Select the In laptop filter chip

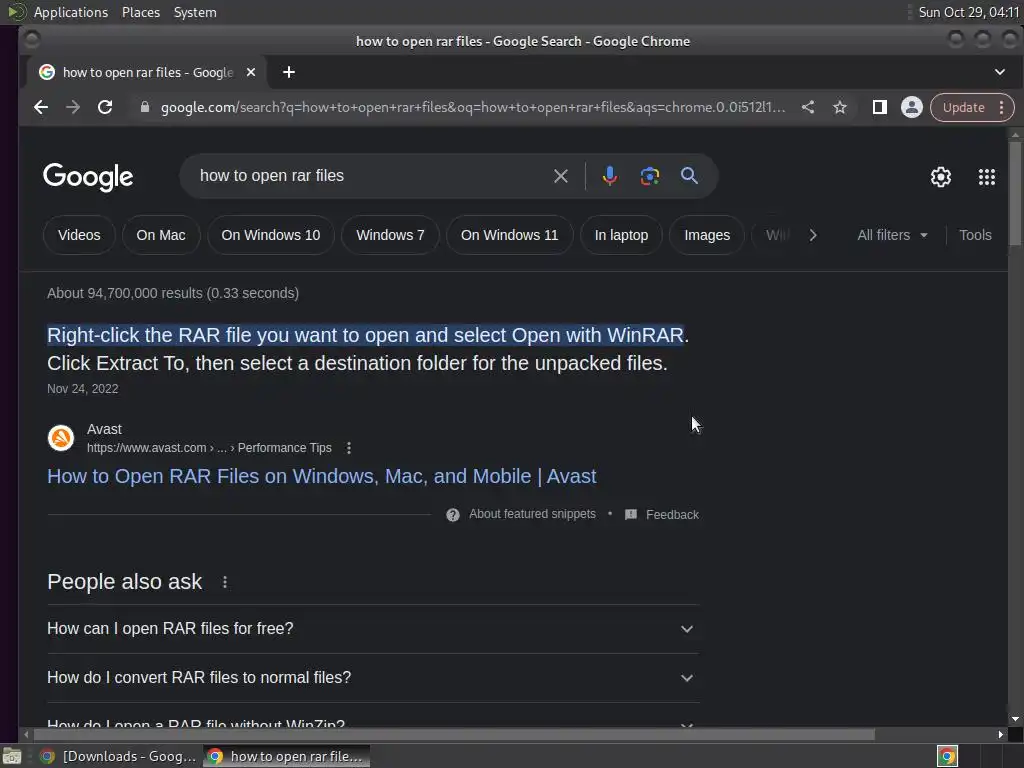click(621, 235)
